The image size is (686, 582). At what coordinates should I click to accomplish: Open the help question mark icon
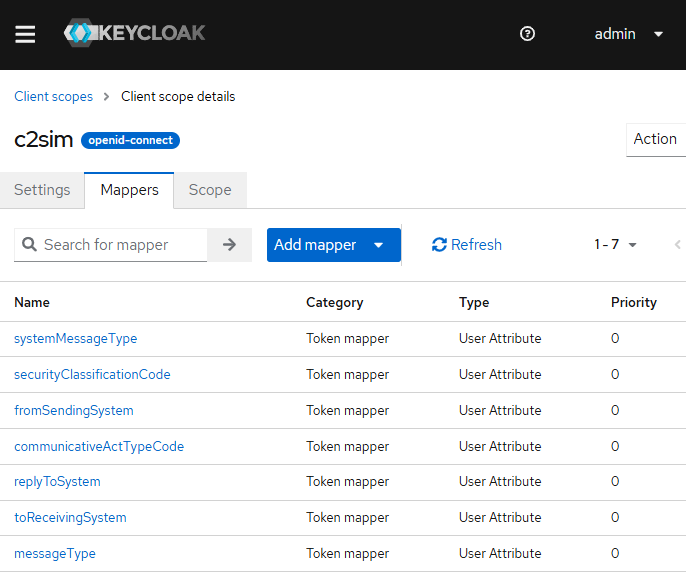pyautogui.click(x=528, y=34)
